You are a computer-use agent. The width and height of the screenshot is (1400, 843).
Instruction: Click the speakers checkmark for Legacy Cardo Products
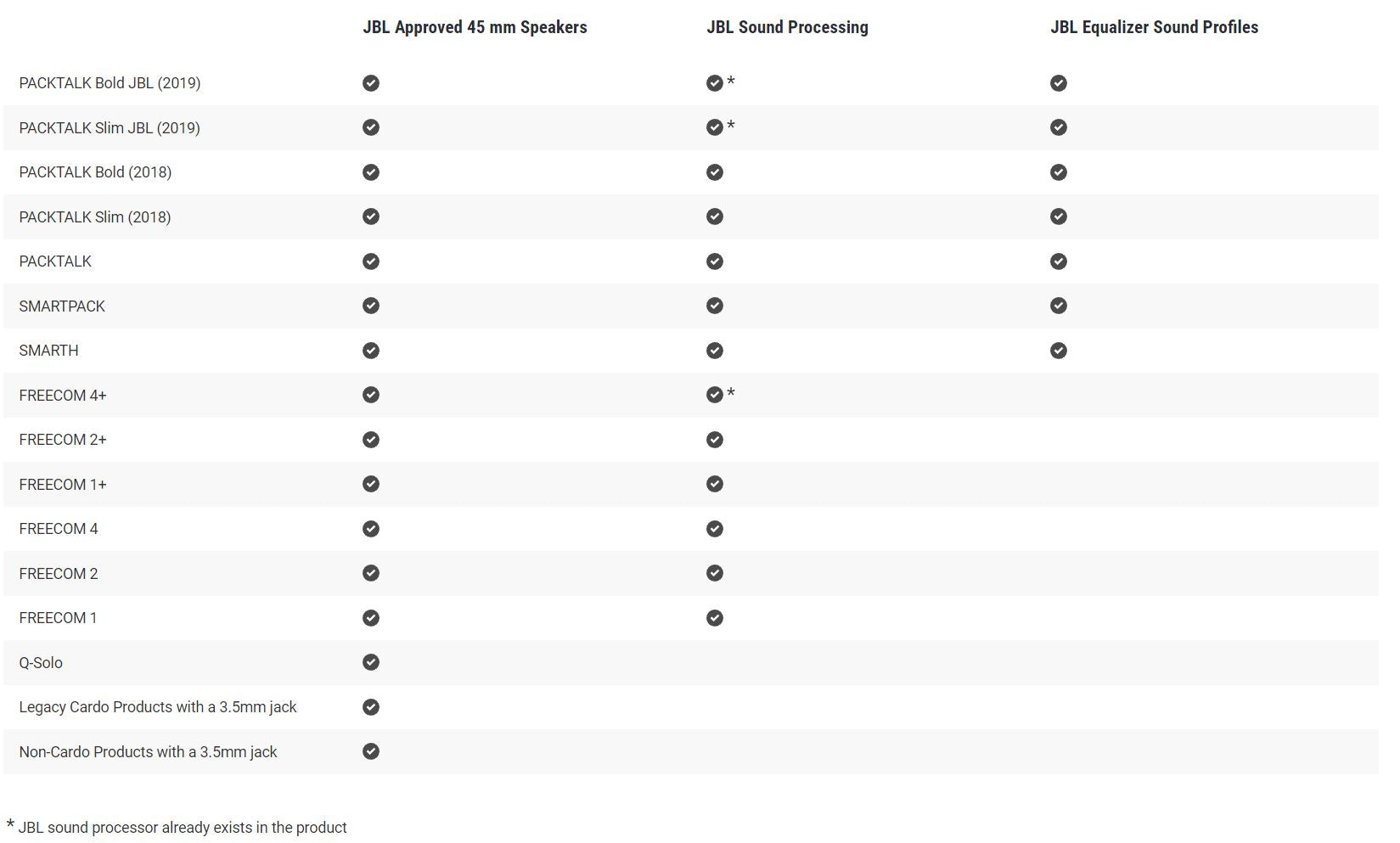(371, 707)
